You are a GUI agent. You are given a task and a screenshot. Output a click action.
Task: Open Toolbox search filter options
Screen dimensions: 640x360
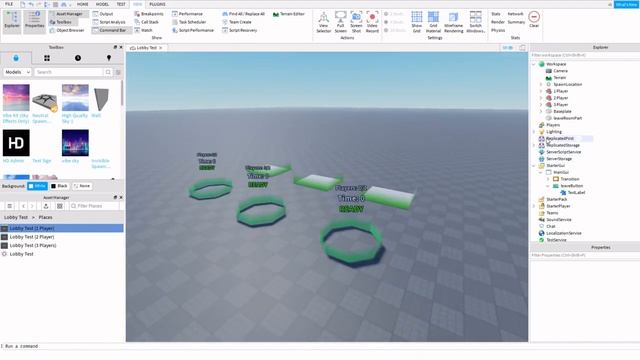[x=118, y=72]
